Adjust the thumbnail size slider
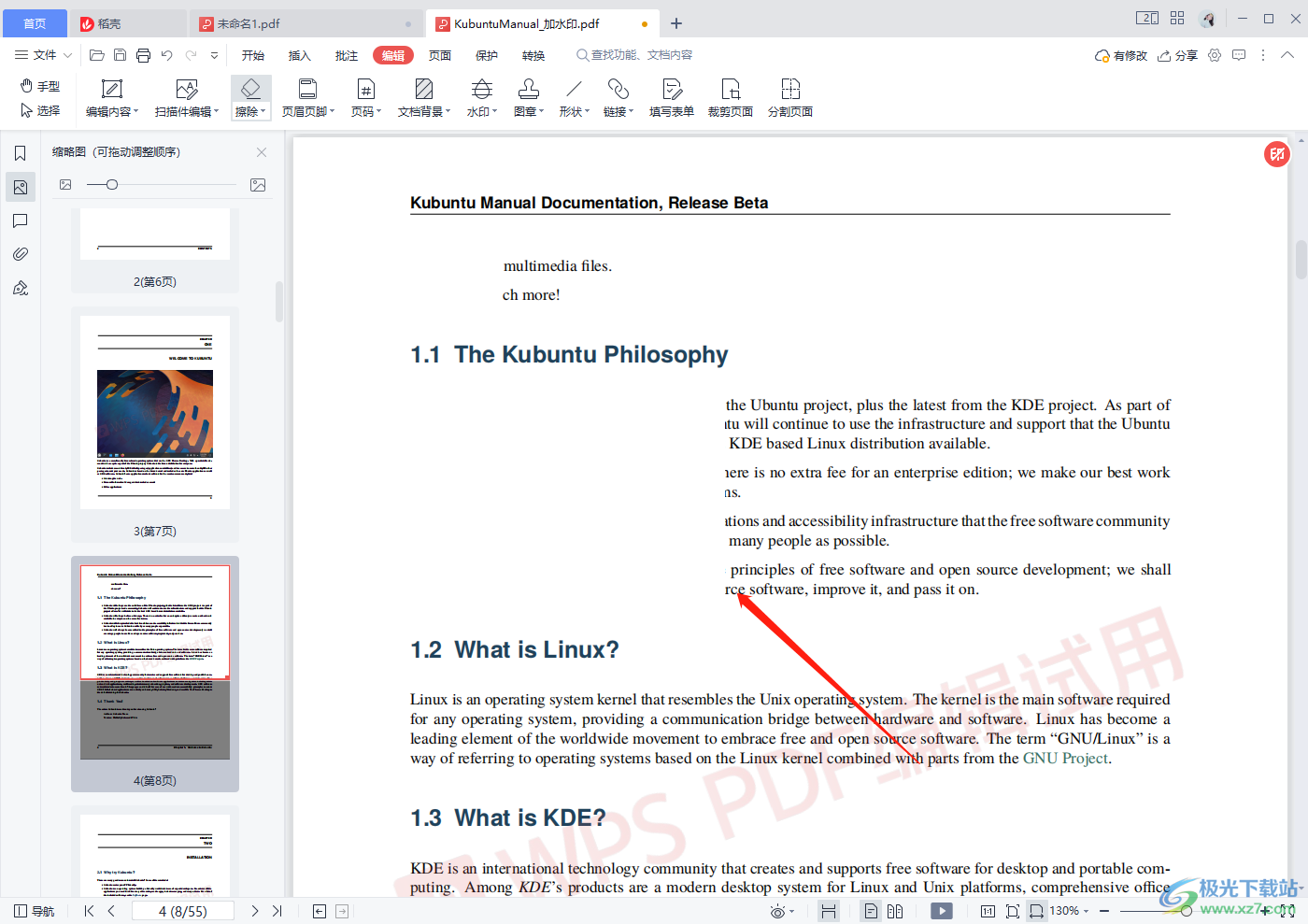The width and height of the screenshot is (1308, 924). 112,185
